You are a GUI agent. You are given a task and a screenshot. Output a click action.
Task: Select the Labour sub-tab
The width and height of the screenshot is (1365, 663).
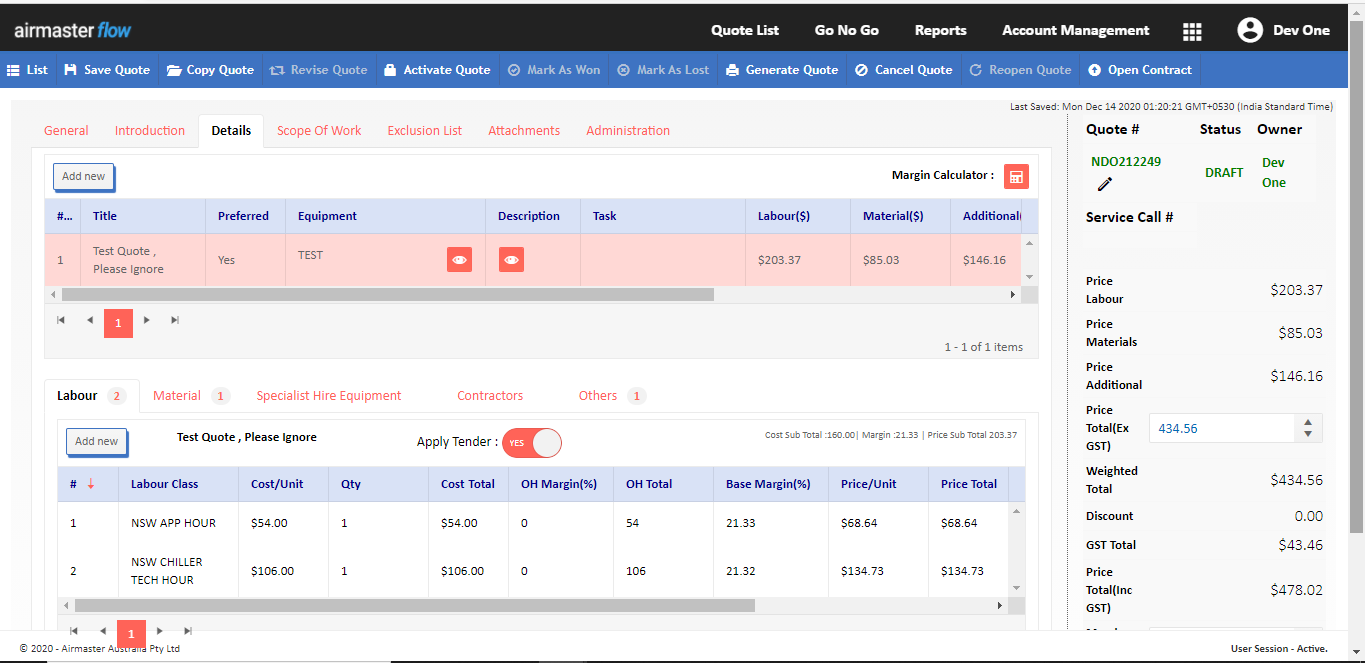[91, 396]
